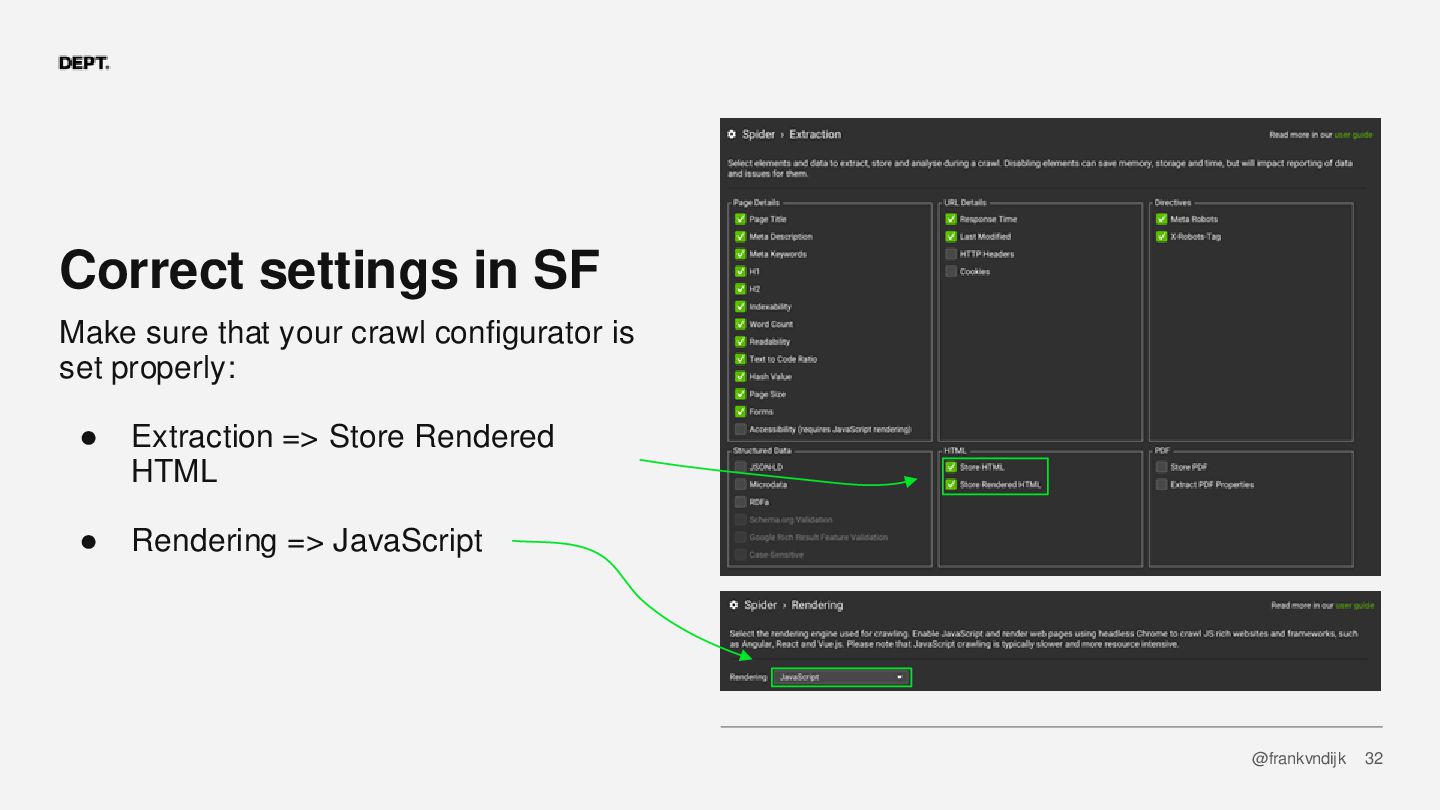Uncheck the Forms checkbox
This screenshot has width=1440, height=810.
point(740,412)
